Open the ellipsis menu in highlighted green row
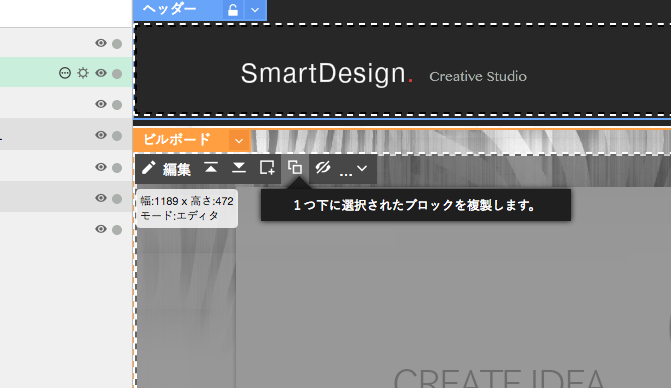This screenshot has width=671, height=388. 65,73
